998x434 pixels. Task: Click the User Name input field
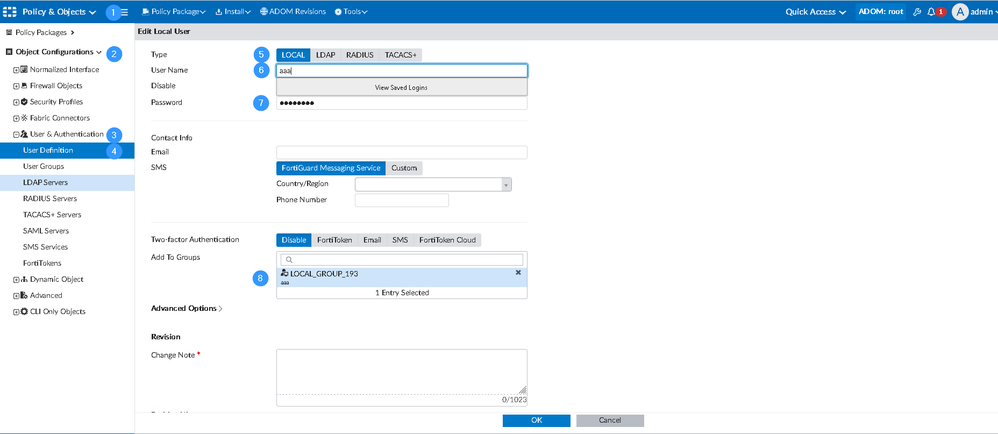(402, 71)
